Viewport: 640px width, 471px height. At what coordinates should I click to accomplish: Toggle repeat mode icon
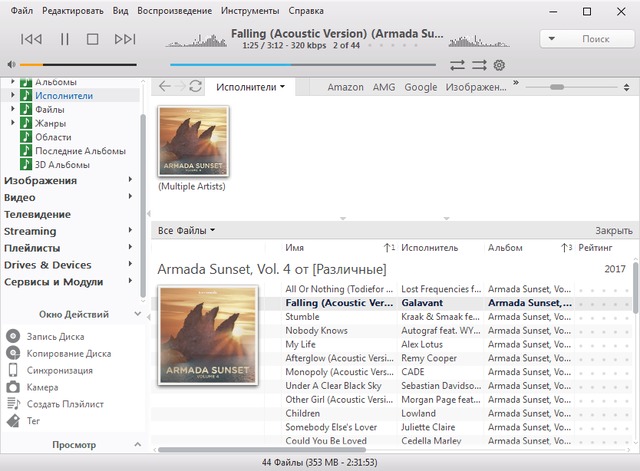tap(457, 65)
